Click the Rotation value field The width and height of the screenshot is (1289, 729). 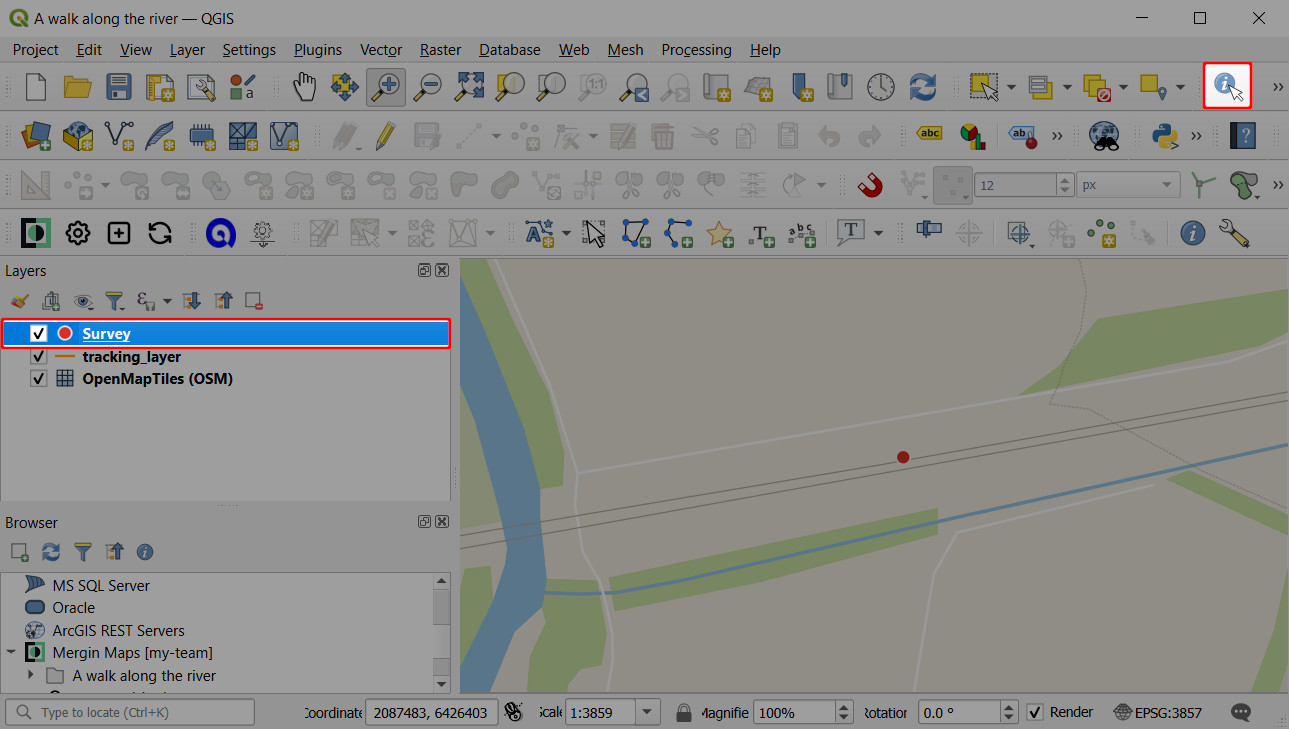(x=959, y=712)
